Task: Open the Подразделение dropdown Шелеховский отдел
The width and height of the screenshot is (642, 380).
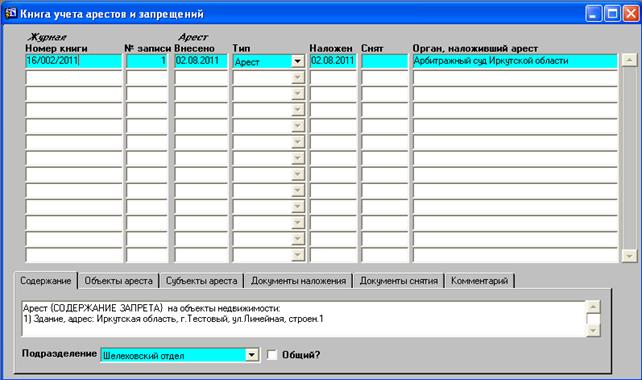Action: (x=252, y=355)
